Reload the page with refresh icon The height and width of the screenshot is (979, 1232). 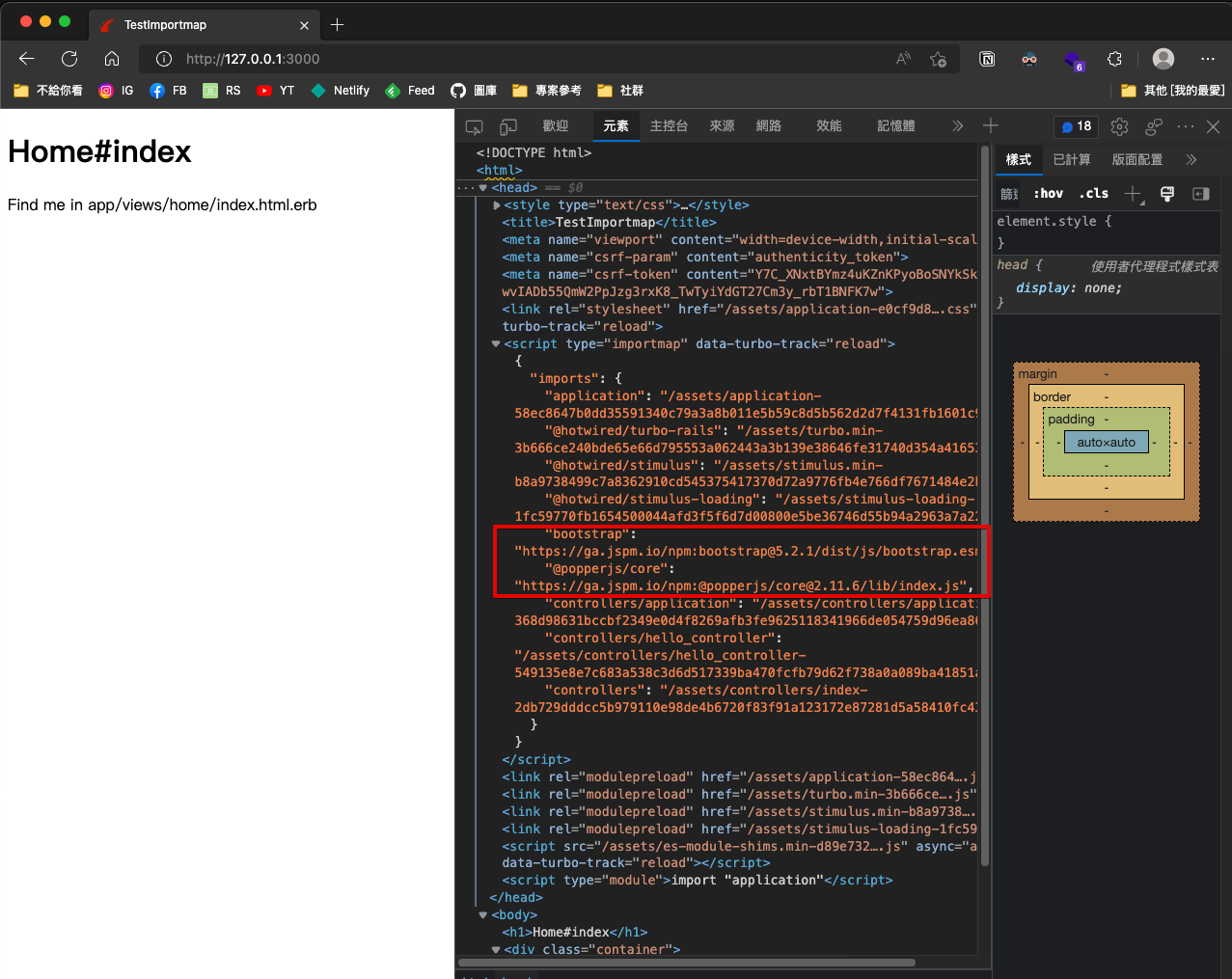(69, 59)
